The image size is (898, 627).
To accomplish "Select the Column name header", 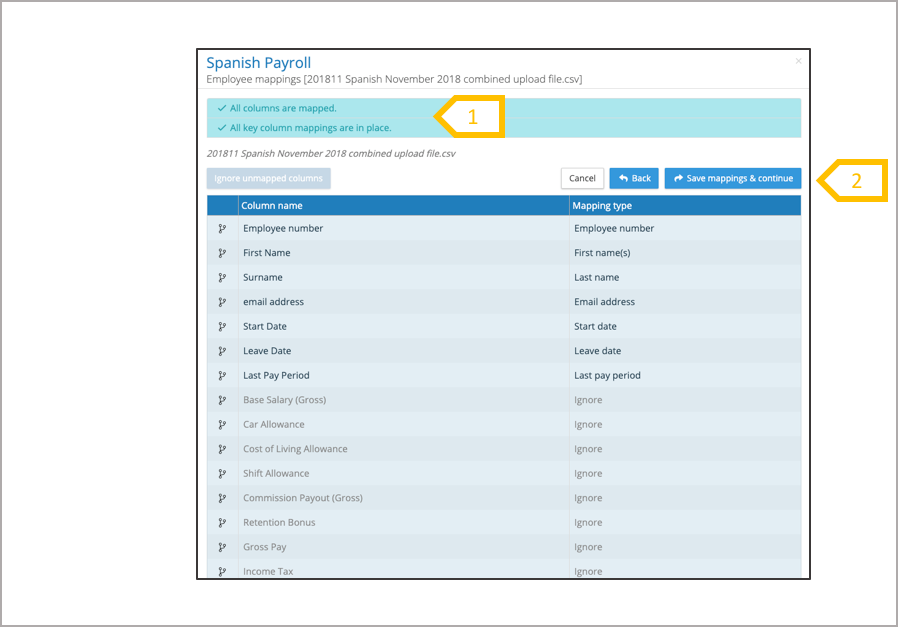I will click(x=272, y=205).
